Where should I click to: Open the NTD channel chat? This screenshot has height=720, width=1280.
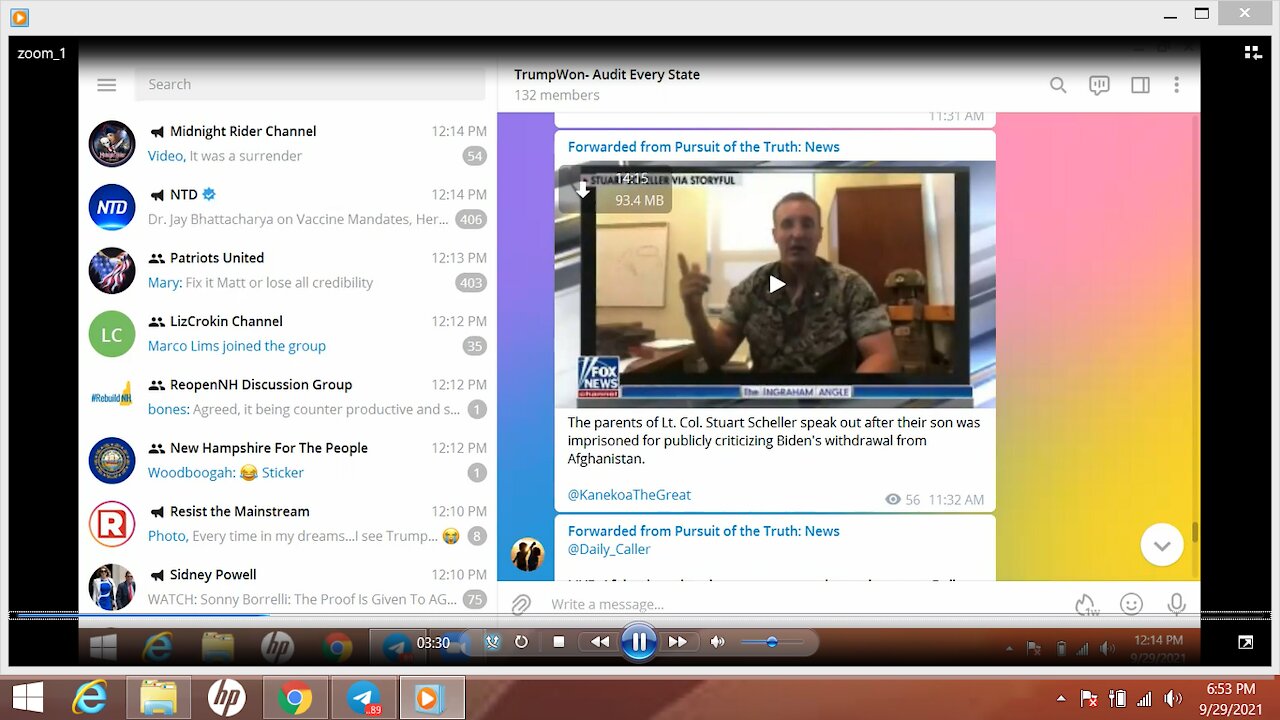coord(288,207)
